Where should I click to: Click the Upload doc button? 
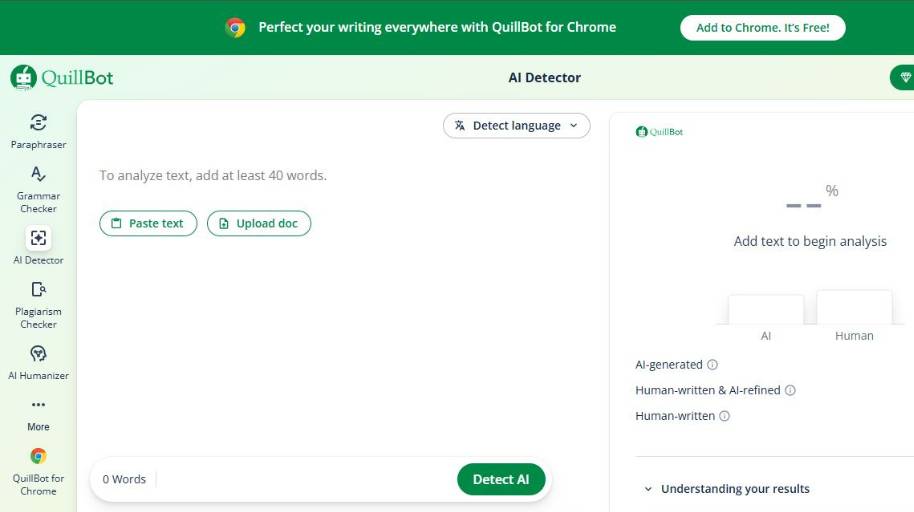pos(259,224)
